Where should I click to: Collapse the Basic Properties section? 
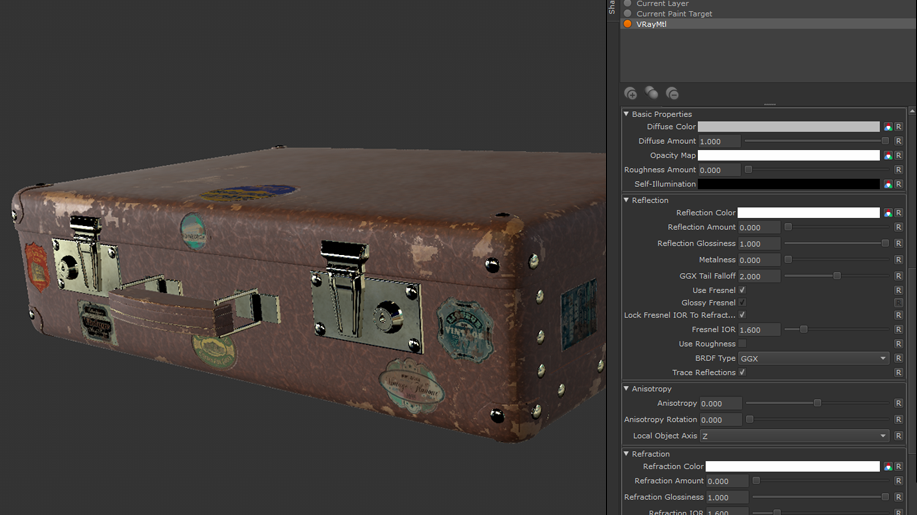click(627, 114)
